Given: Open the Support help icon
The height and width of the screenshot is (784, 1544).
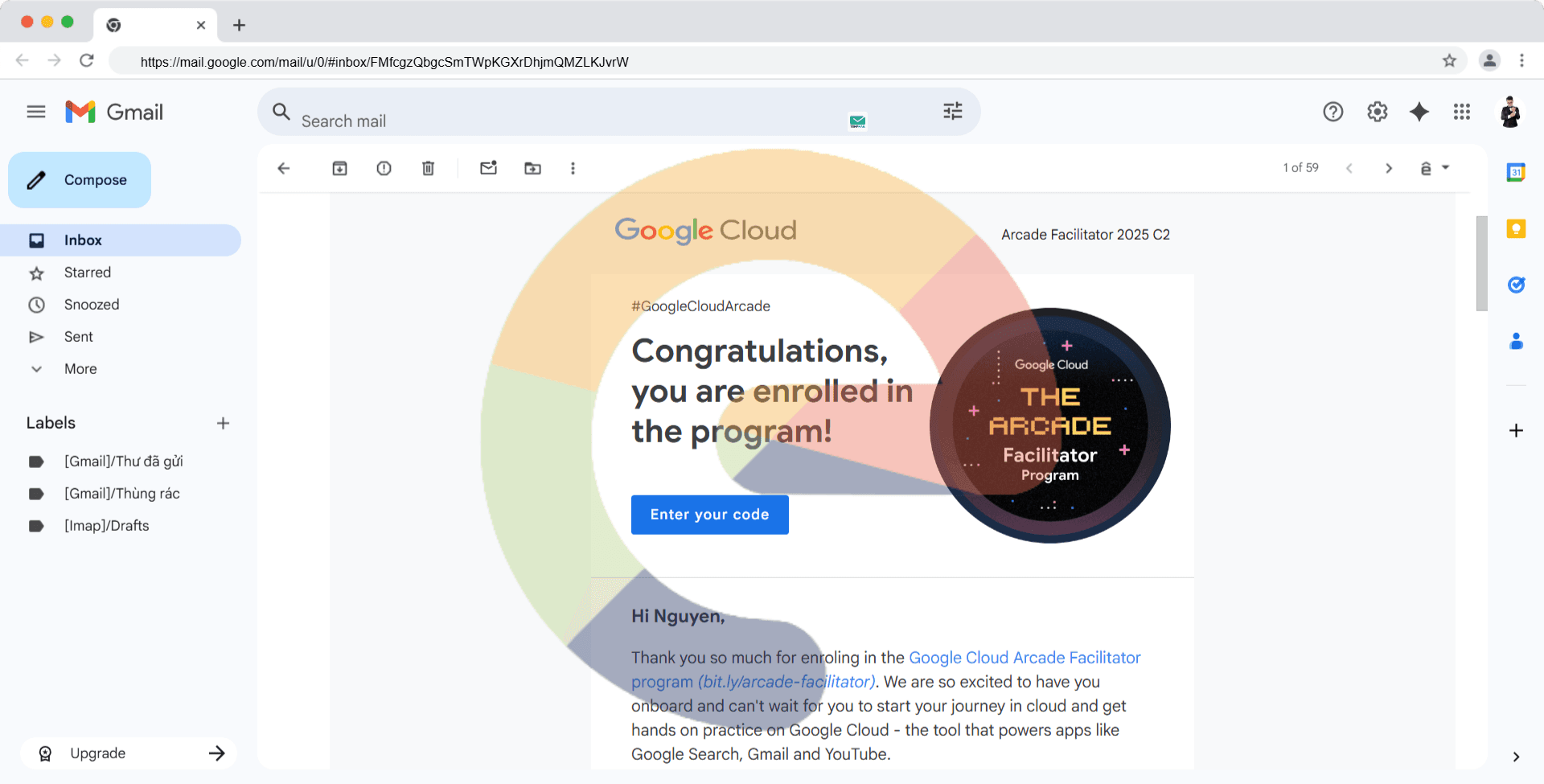Looking at the screenshot, I should 1333,112.
